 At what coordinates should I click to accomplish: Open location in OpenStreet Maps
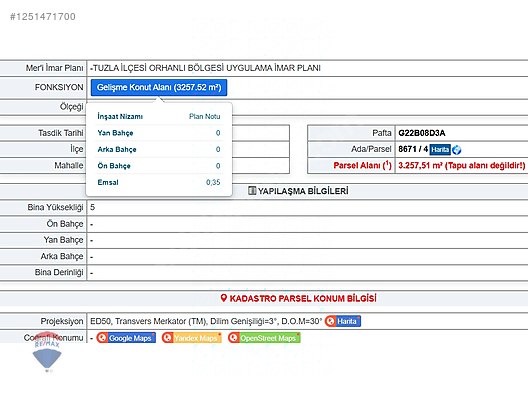click(264, 338)
